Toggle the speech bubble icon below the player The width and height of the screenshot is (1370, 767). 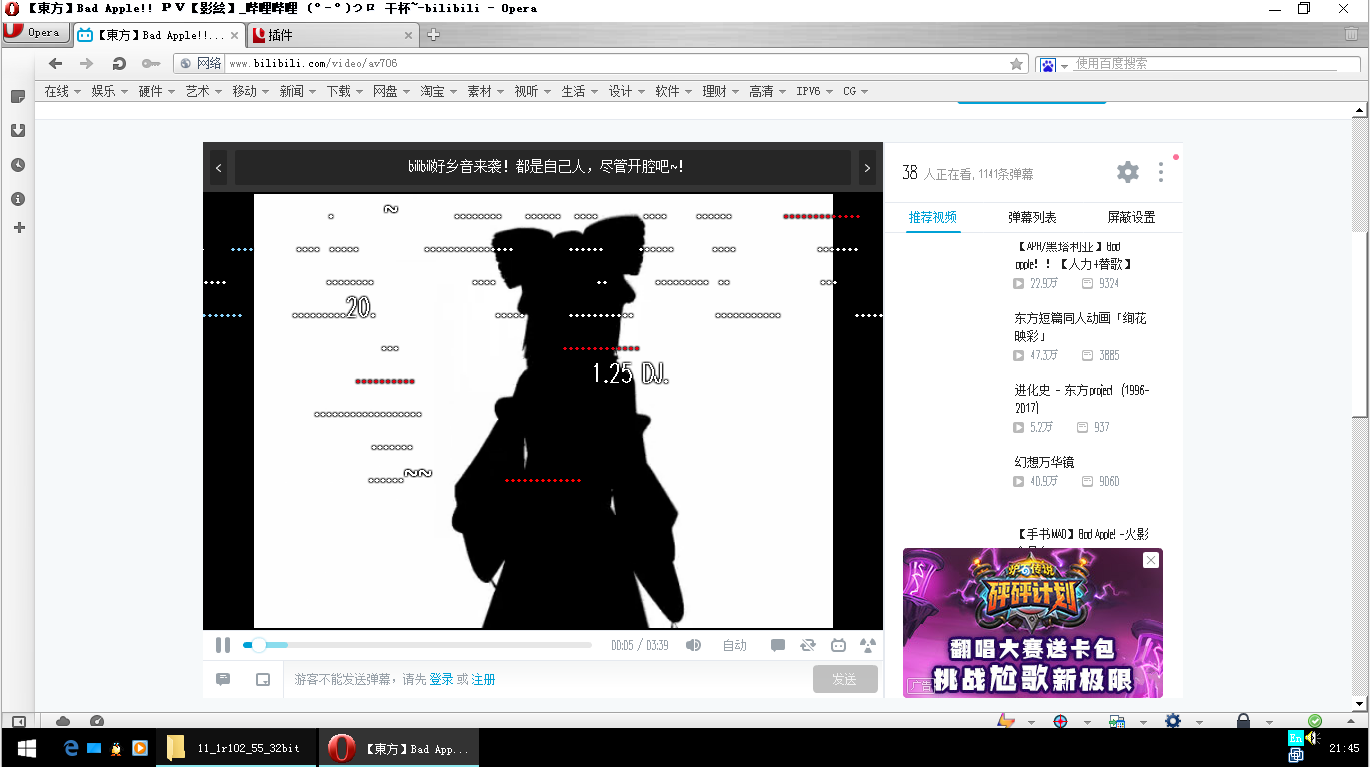click(222, 679)
